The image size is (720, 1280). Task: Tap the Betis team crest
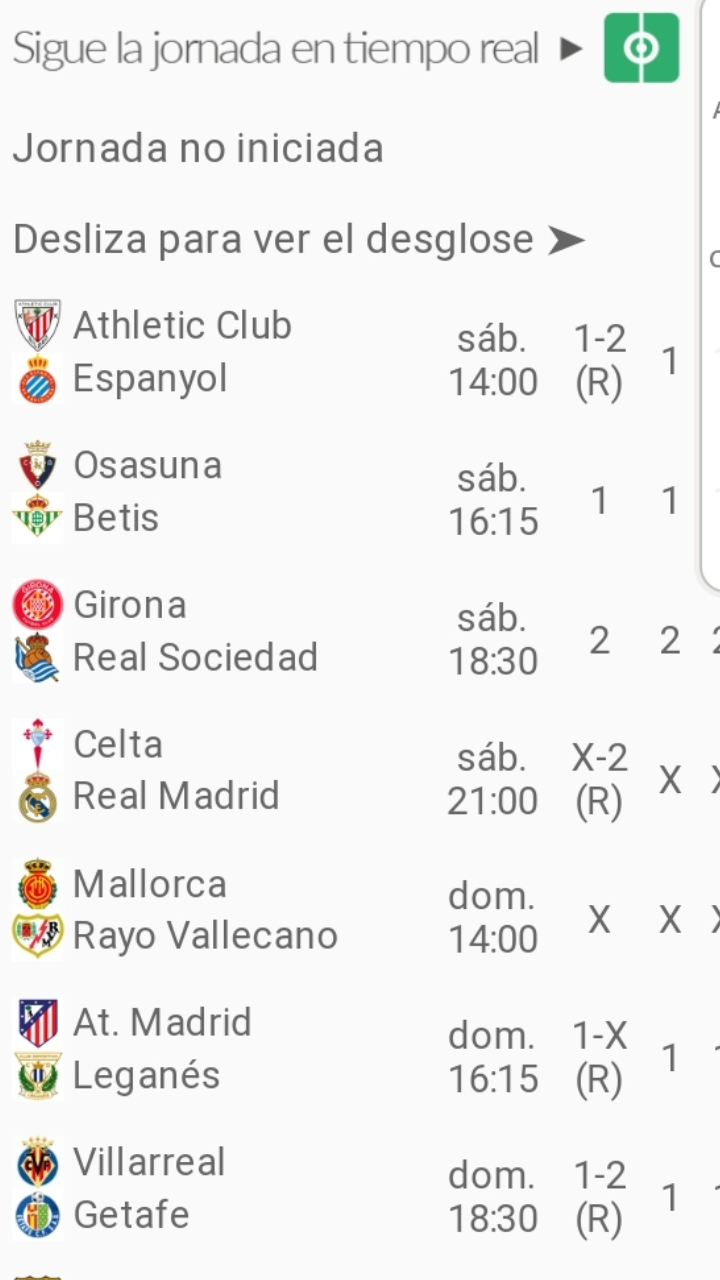coord(38,518)
